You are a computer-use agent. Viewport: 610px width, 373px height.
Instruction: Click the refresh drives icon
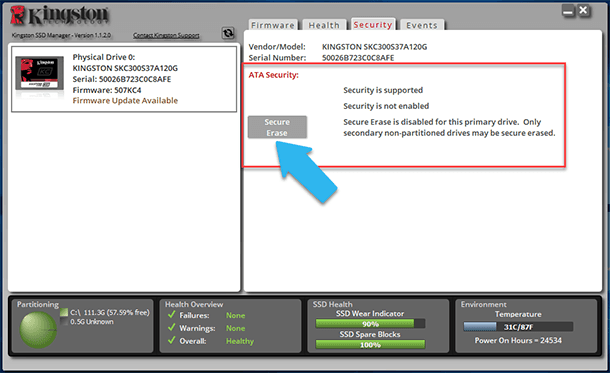coord(228,33)
